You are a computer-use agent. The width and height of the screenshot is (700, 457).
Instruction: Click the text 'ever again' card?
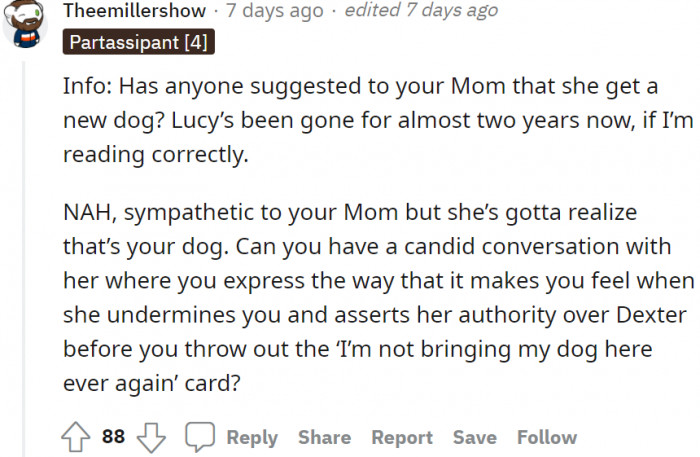[152, 383]
